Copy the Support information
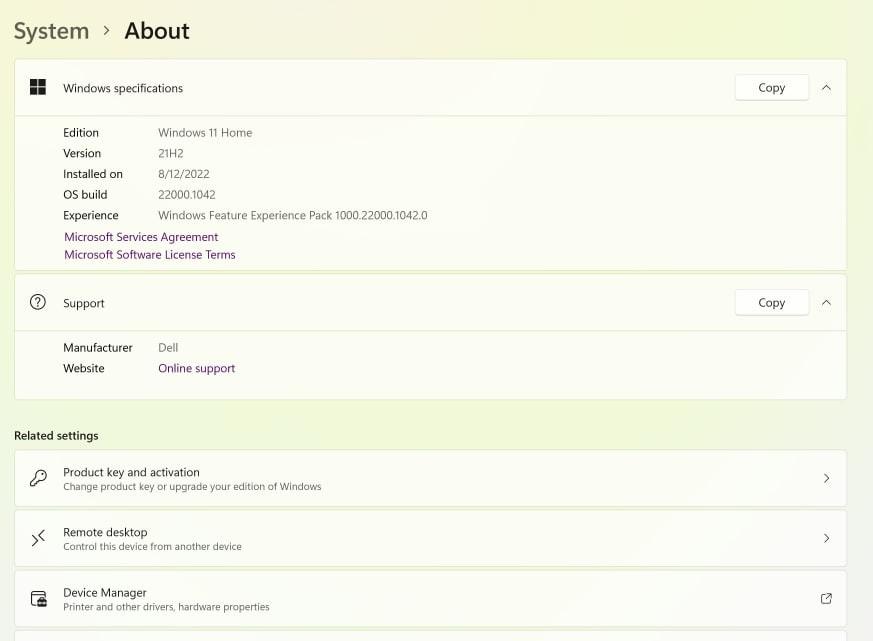This screenshot has width=873, height=641. 772,302
